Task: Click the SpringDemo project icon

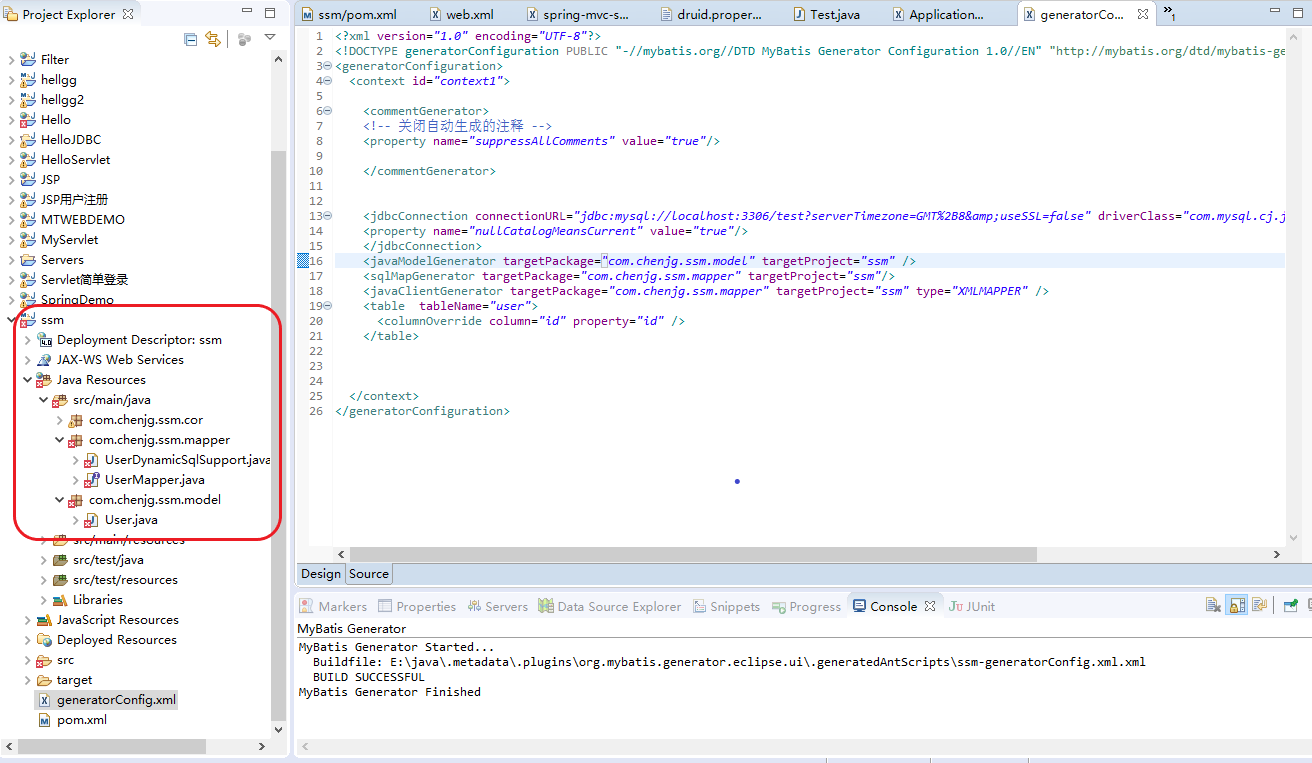Action: pos(28,299)
